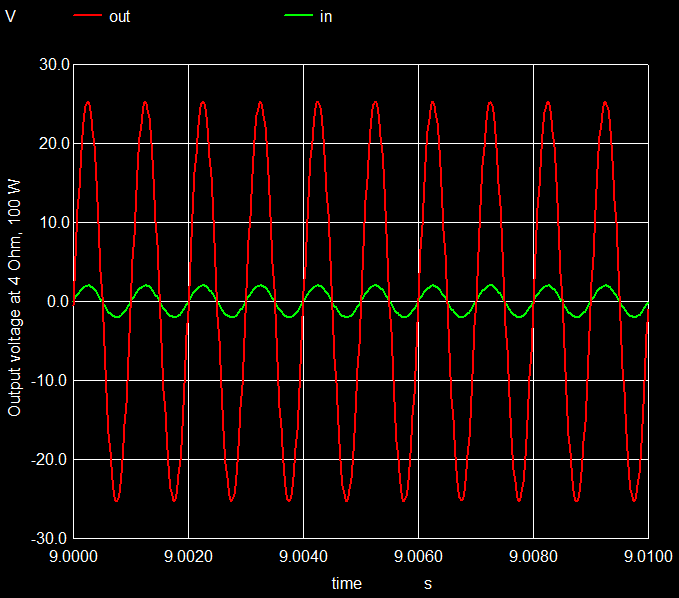This screenshot has height=598, width=679.
Task: Click the 0.0 y-axis value
Action: point(58,301)
